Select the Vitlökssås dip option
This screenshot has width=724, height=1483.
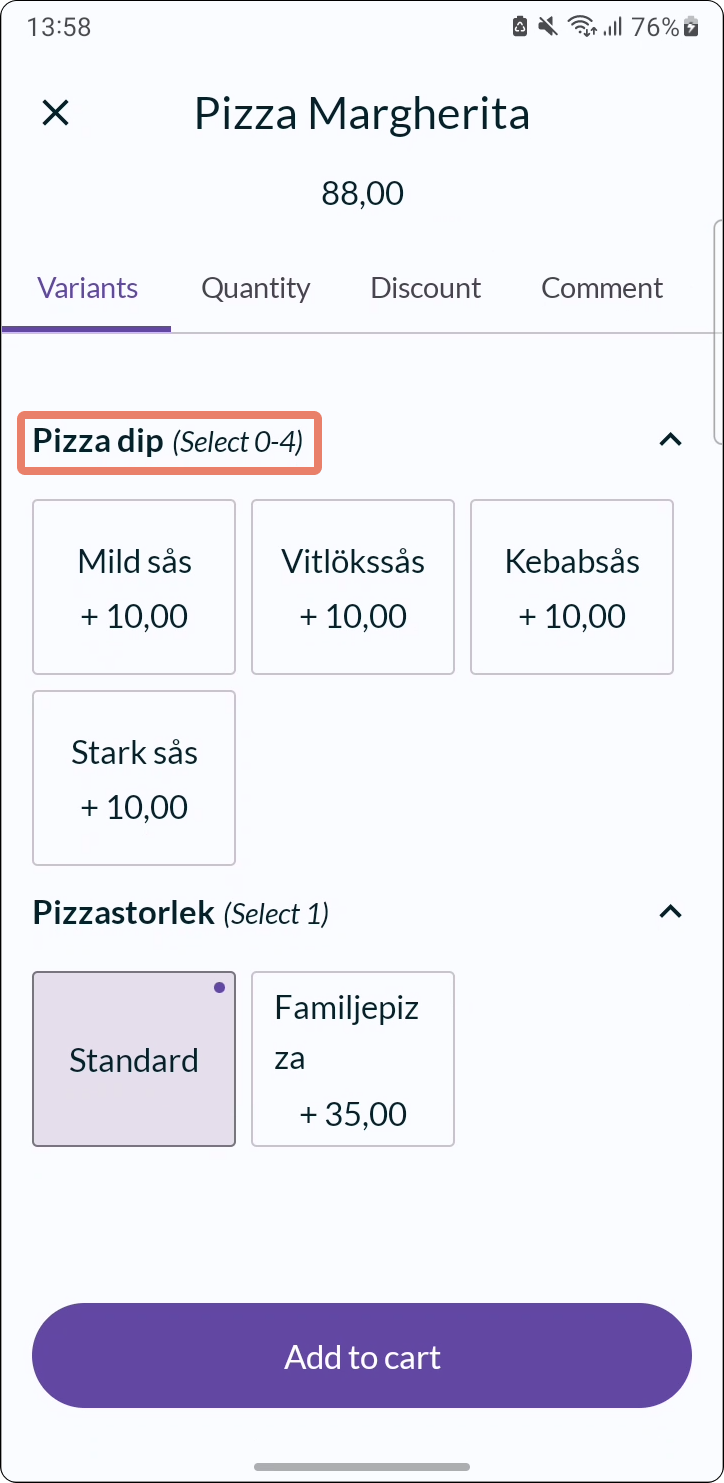point(353,587)
